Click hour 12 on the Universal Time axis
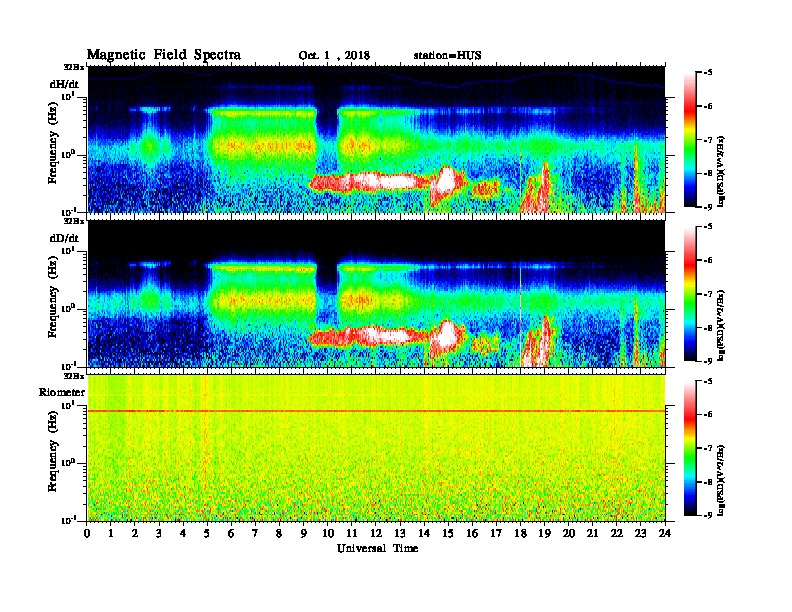The image size is (792, 612). (376, 533)
